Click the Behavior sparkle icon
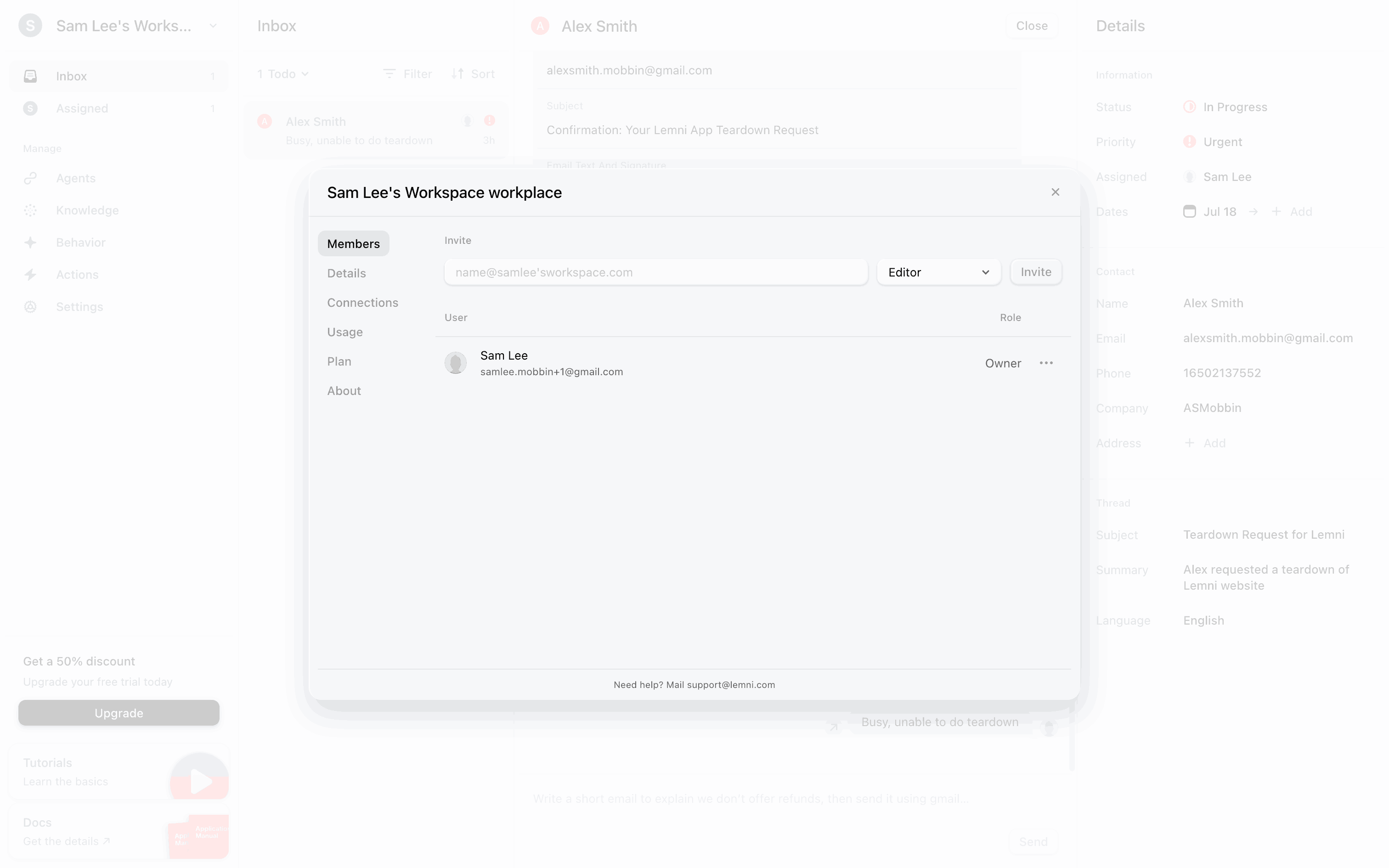 [x=30, y=242]
